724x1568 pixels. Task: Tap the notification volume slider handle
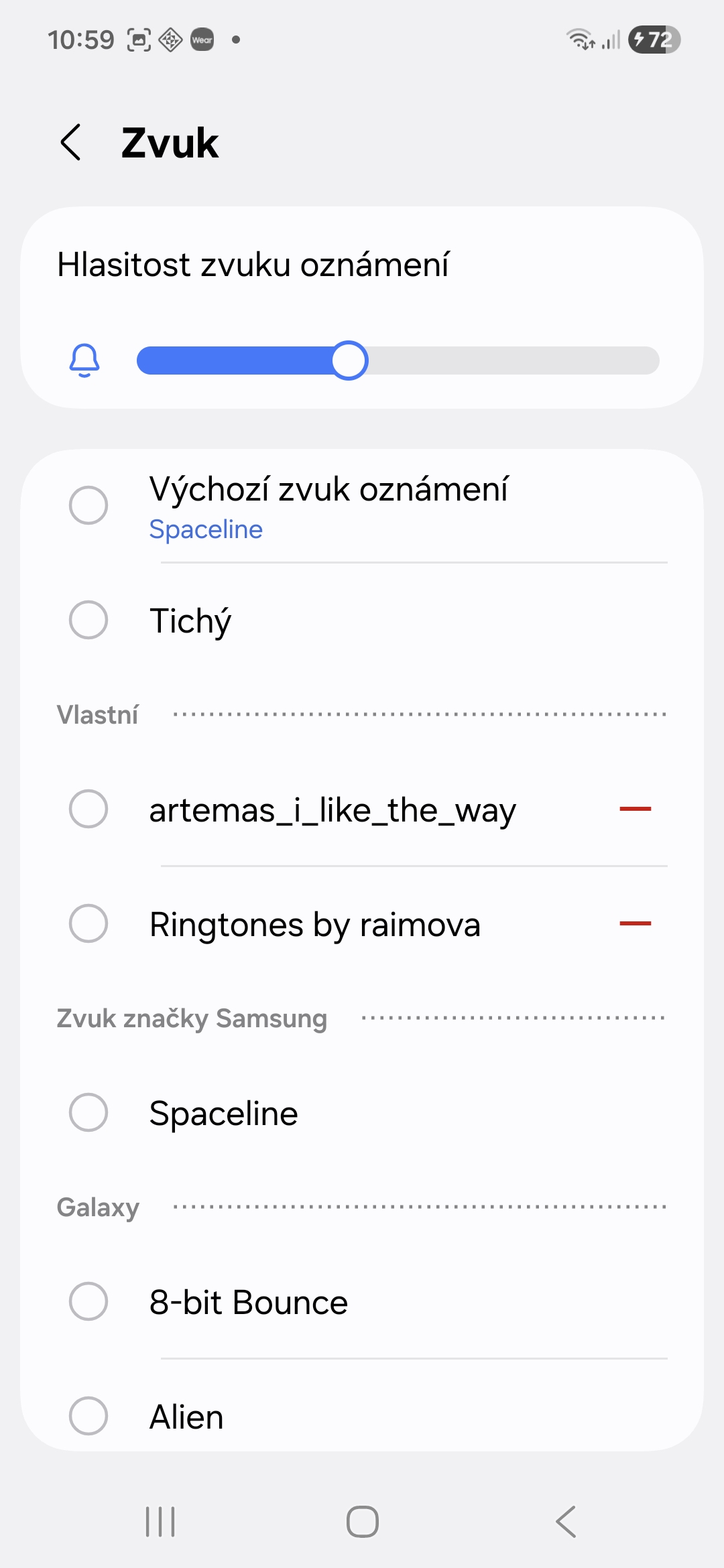tap(349, 361)
